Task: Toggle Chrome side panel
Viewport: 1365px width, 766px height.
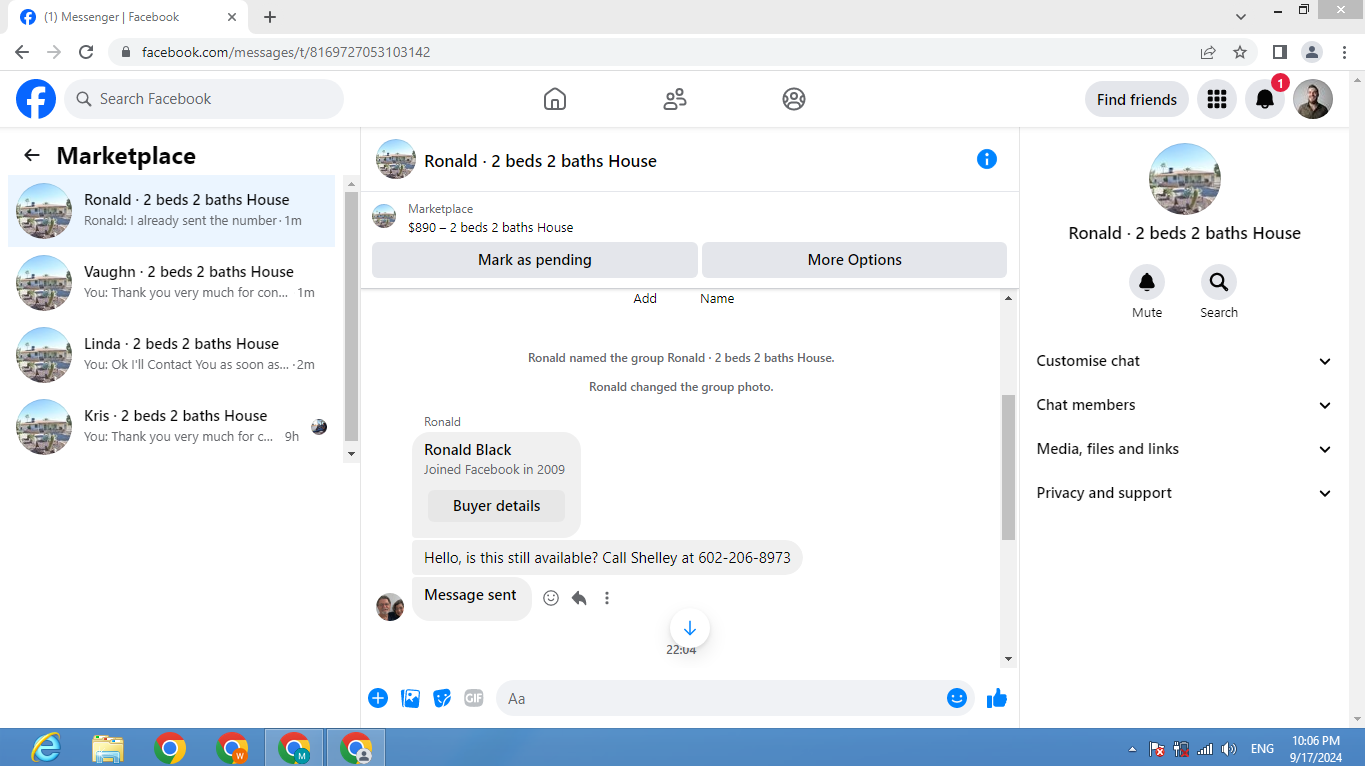Action: click(1279, 52)
